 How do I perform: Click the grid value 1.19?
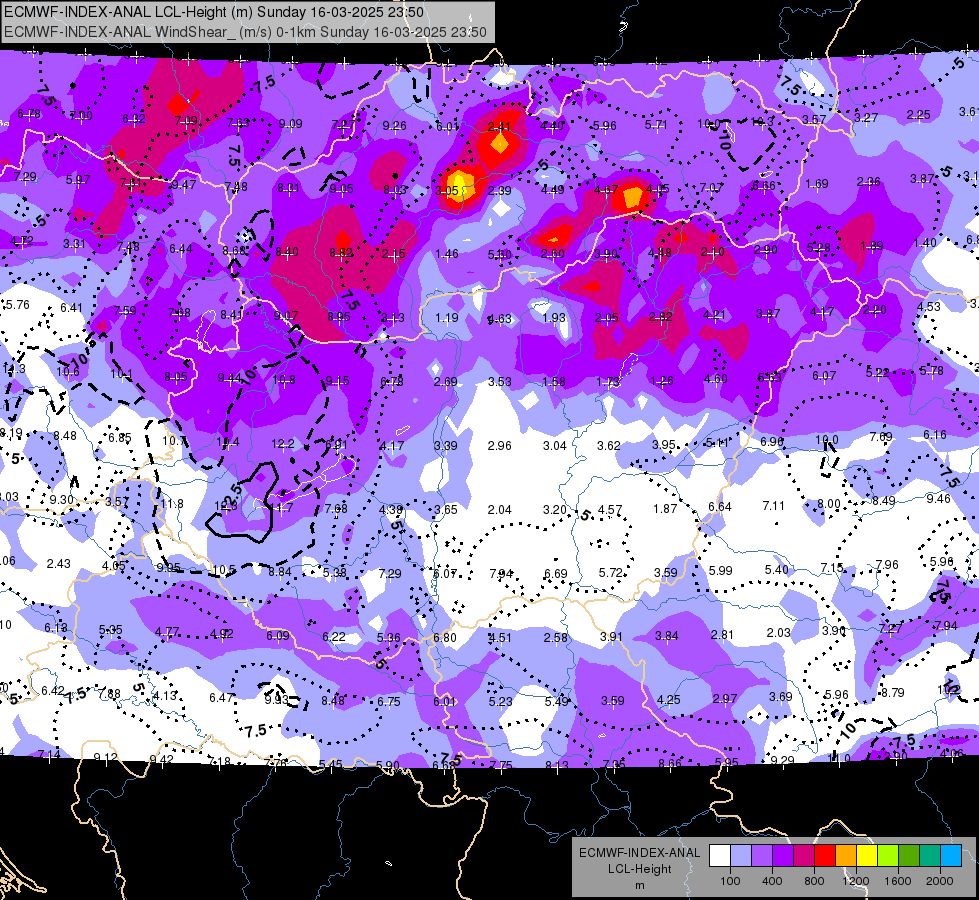click(446, 317)
